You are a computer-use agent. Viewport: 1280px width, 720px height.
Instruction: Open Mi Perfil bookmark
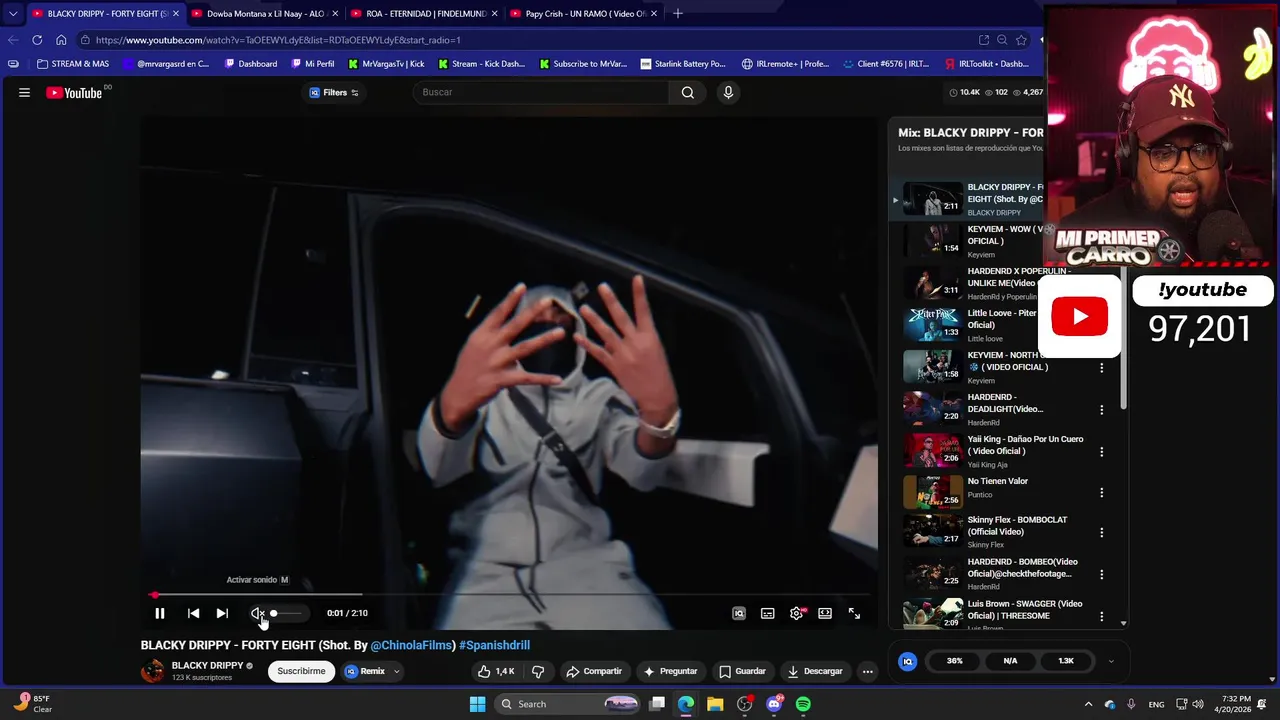313,64
